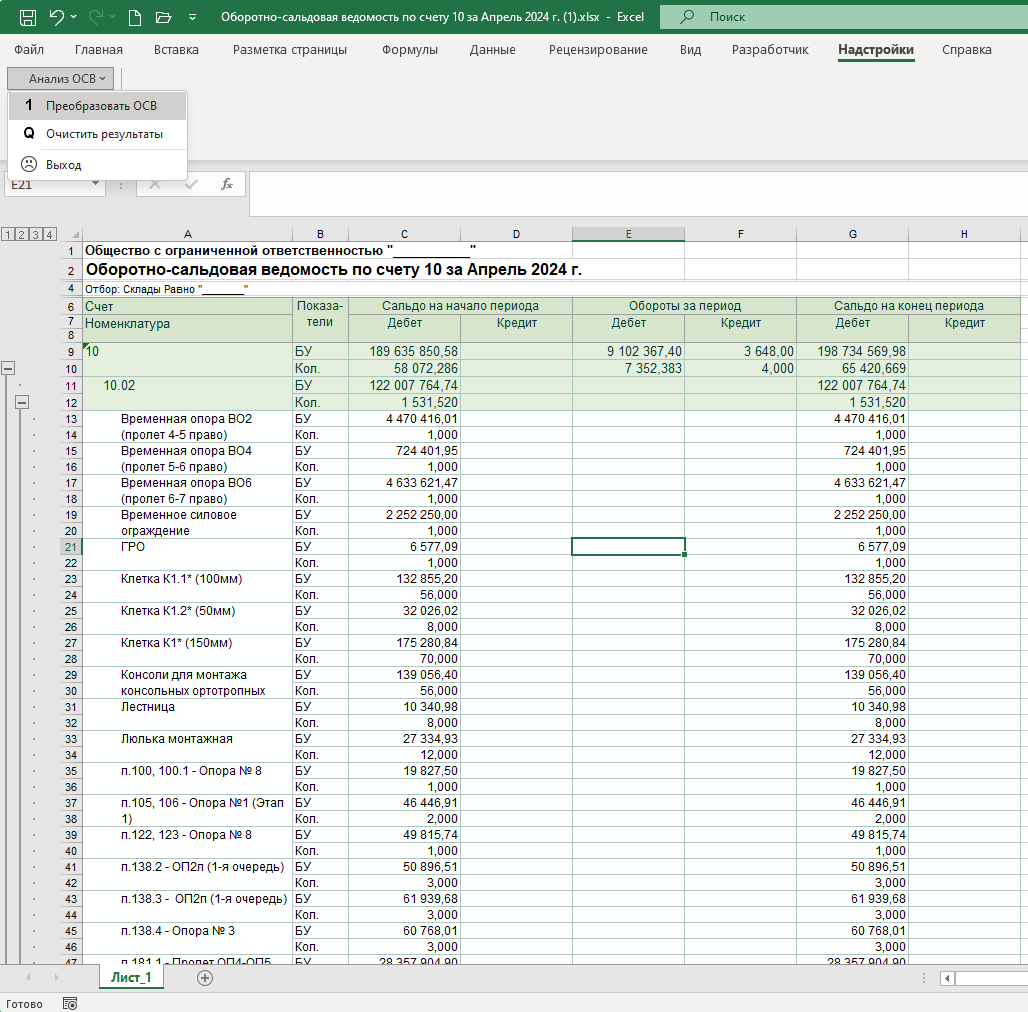Collapse the outline group for account 10
The width and height of the screenshot is (1028, 1012).
9,369
